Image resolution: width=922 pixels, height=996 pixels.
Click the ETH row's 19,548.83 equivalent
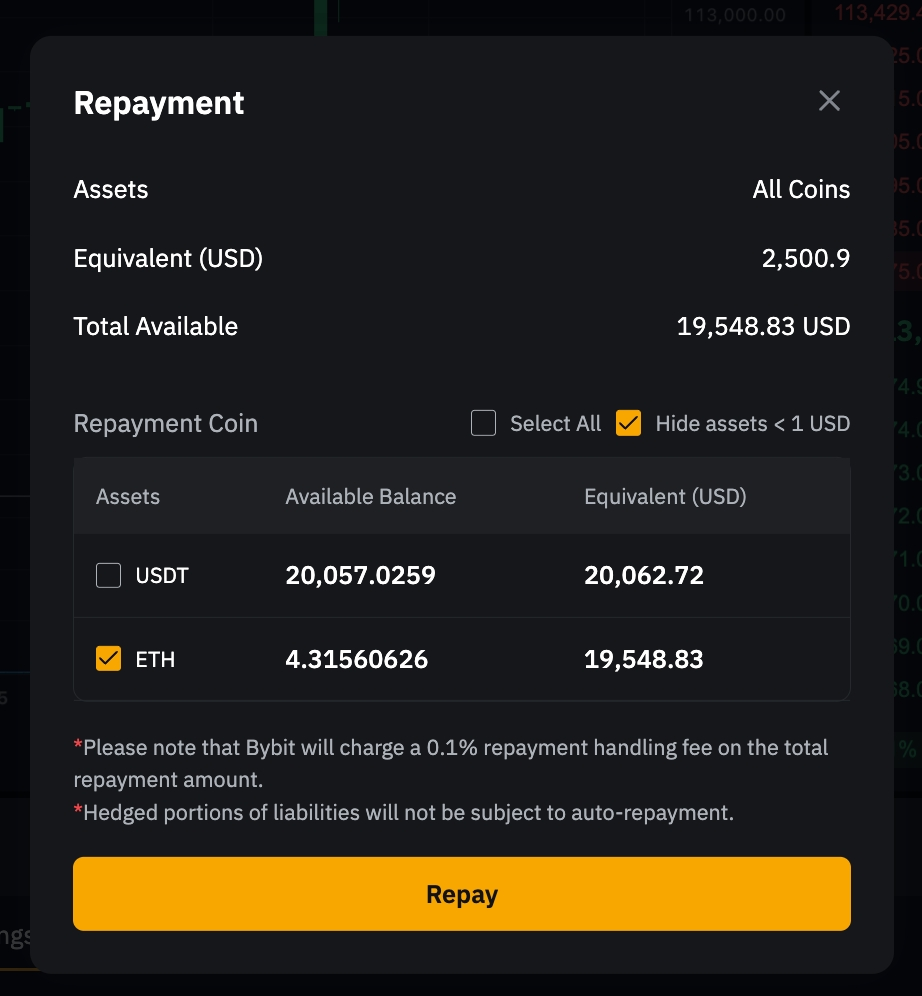coord(644,660)
